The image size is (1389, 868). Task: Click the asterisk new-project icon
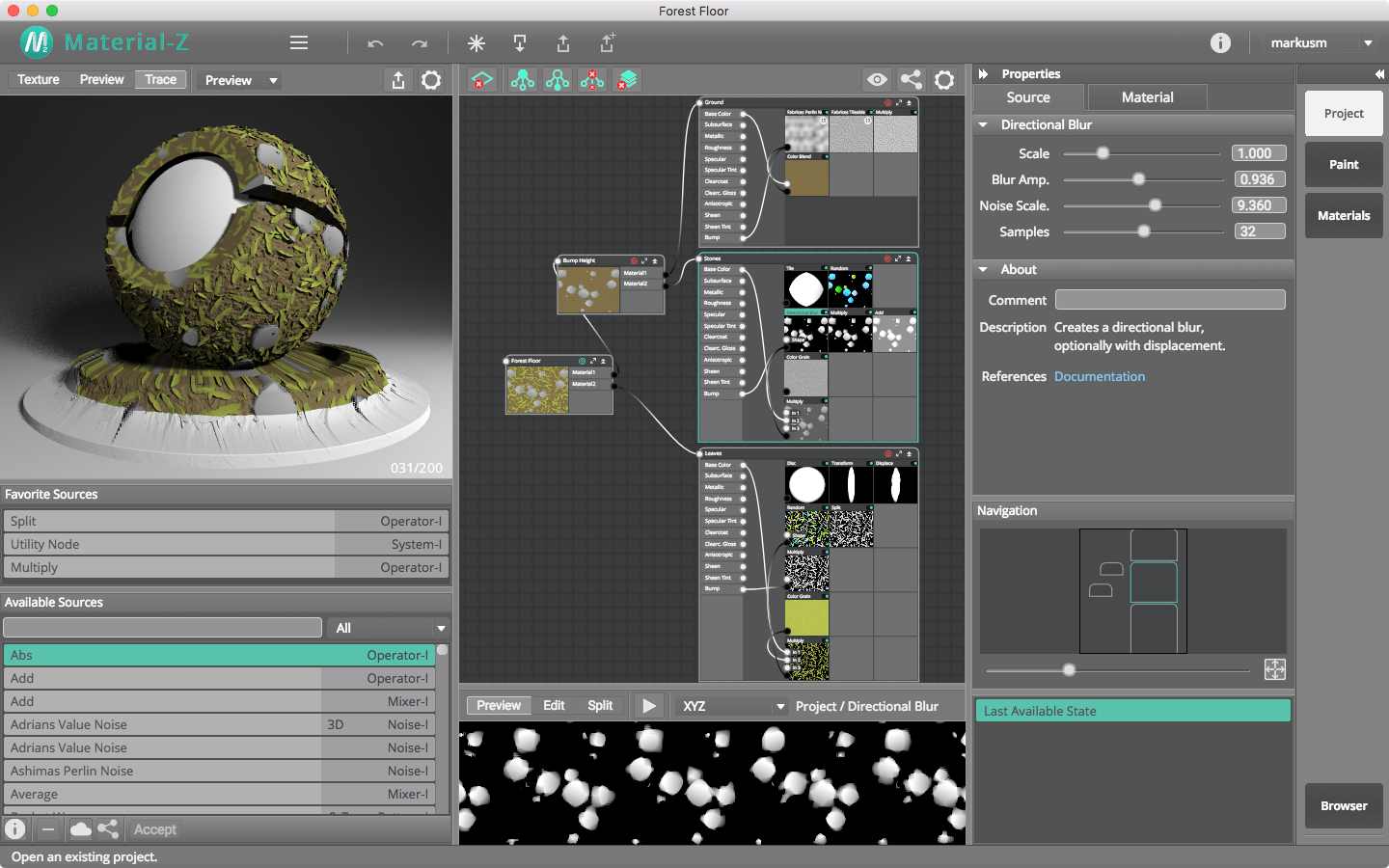click(477, 43)
